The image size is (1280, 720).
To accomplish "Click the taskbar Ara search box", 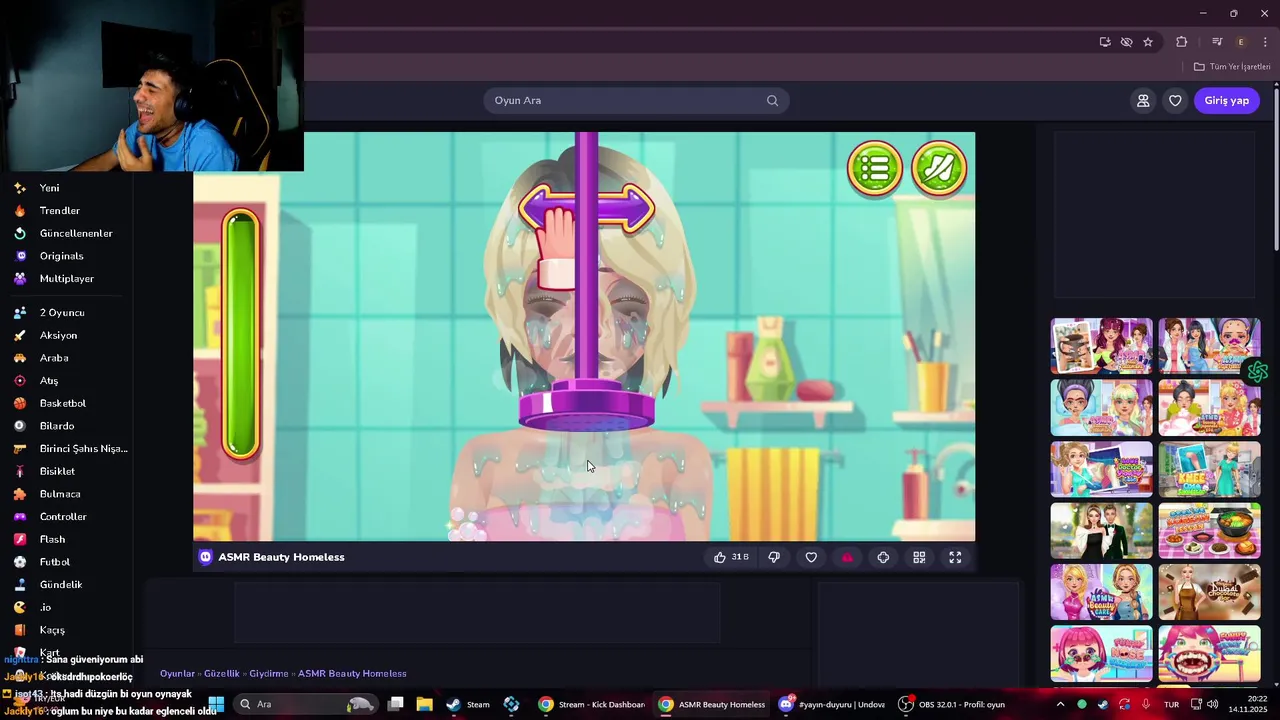I will tap(305, 704).
